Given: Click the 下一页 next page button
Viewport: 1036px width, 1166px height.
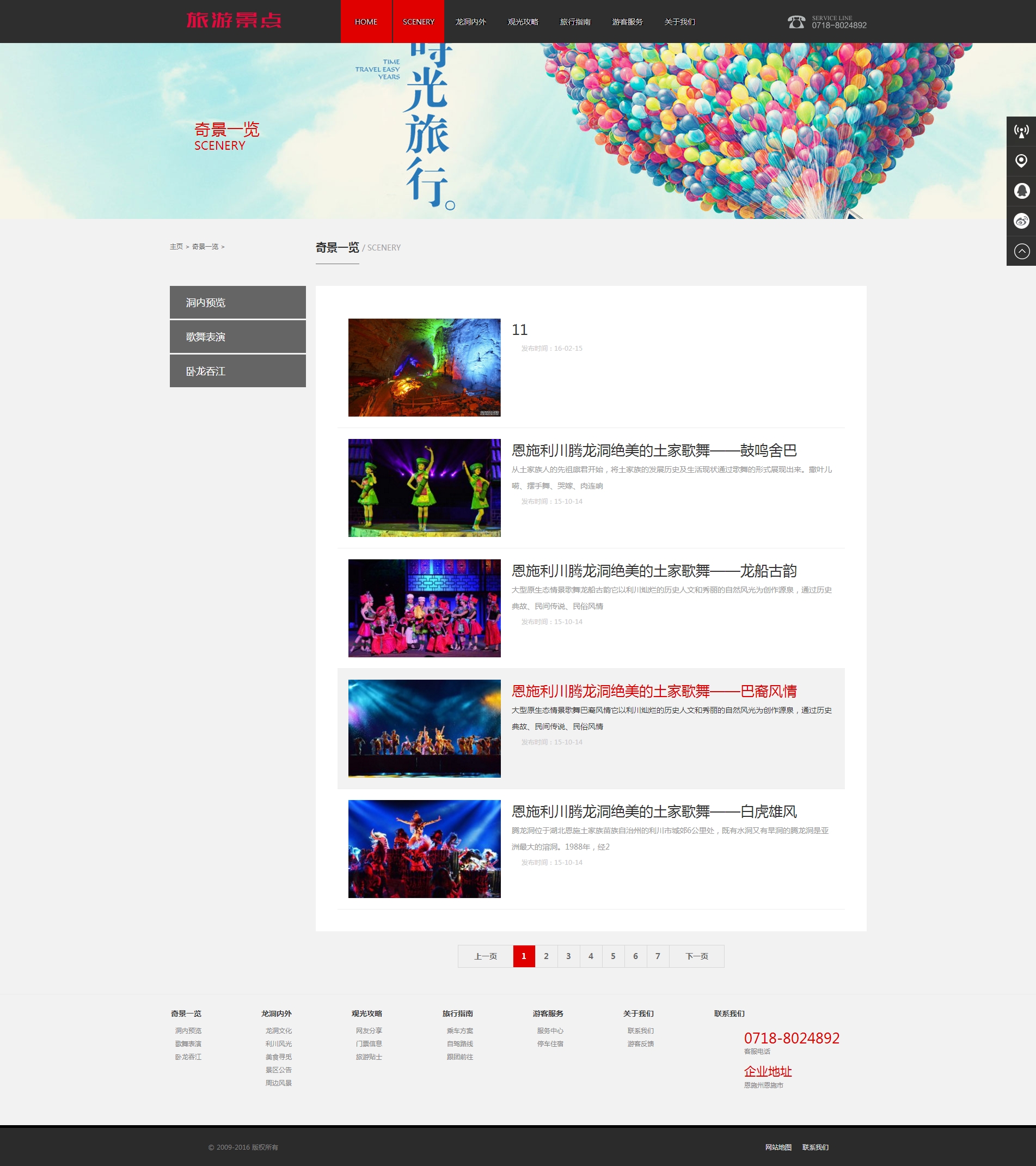Looking at the screenshot, I should 696,956.
